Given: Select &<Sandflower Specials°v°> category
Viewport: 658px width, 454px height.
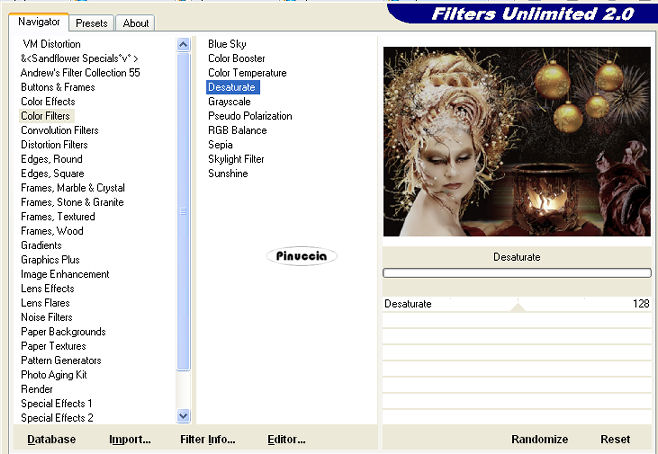Looking at the screenshot, I should (x=79, y=58).
